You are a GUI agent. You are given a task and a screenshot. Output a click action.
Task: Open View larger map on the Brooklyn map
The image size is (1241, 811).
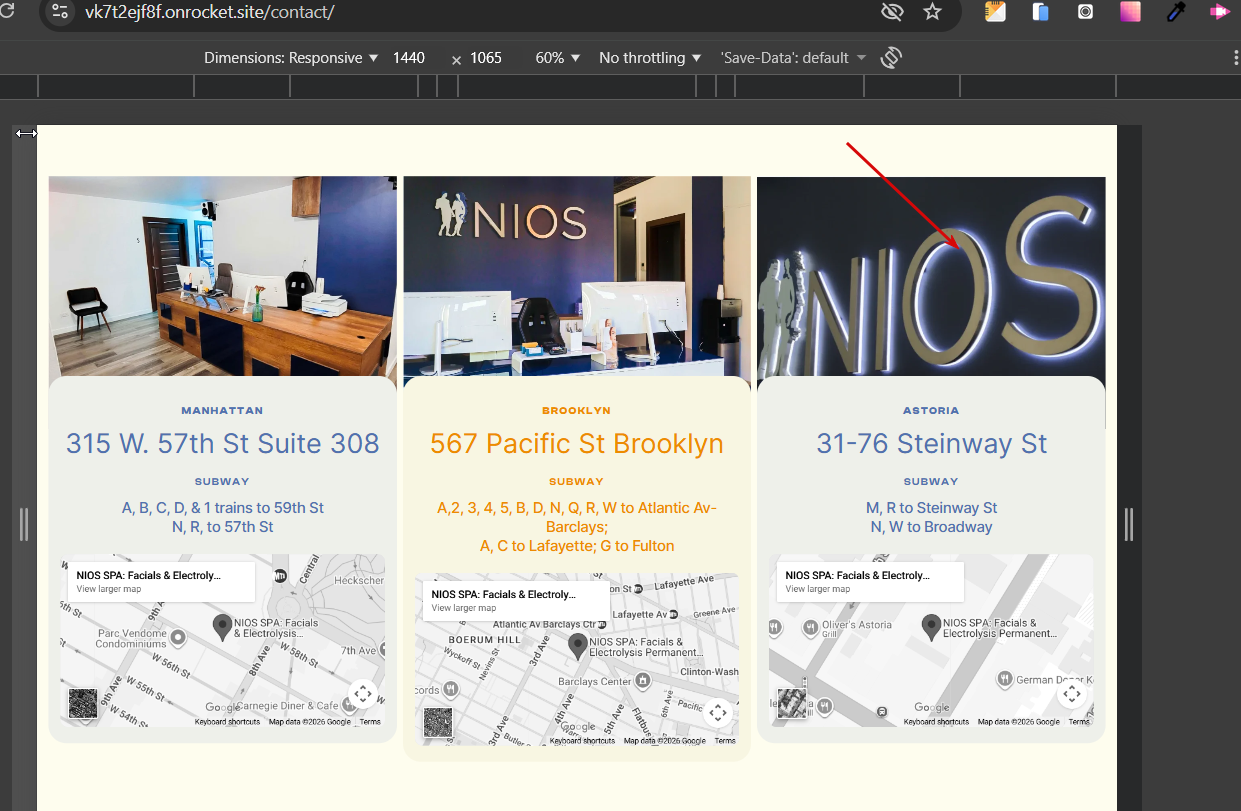pyautogui.click(x=464, y=608)
